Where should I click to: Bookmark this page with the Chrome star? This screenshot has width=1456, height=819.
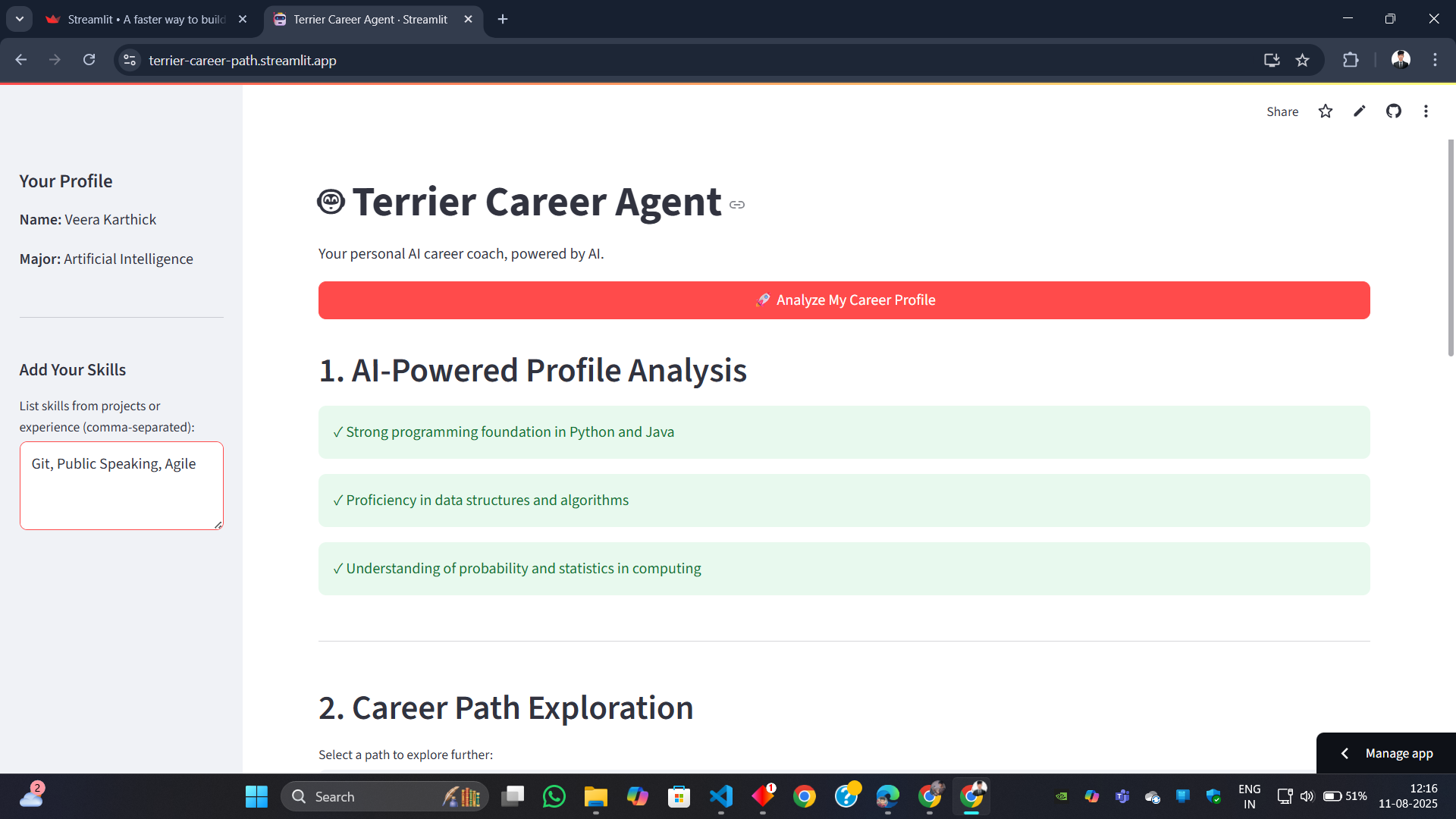1302,60
